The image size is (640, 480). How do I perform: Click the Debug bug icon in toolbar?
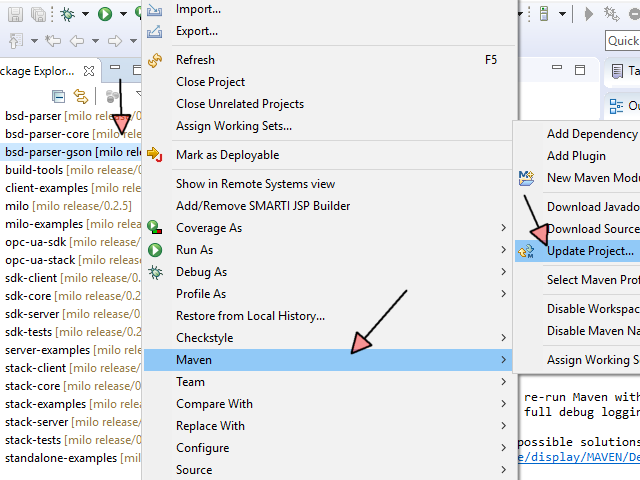click(x=67, y=13)
